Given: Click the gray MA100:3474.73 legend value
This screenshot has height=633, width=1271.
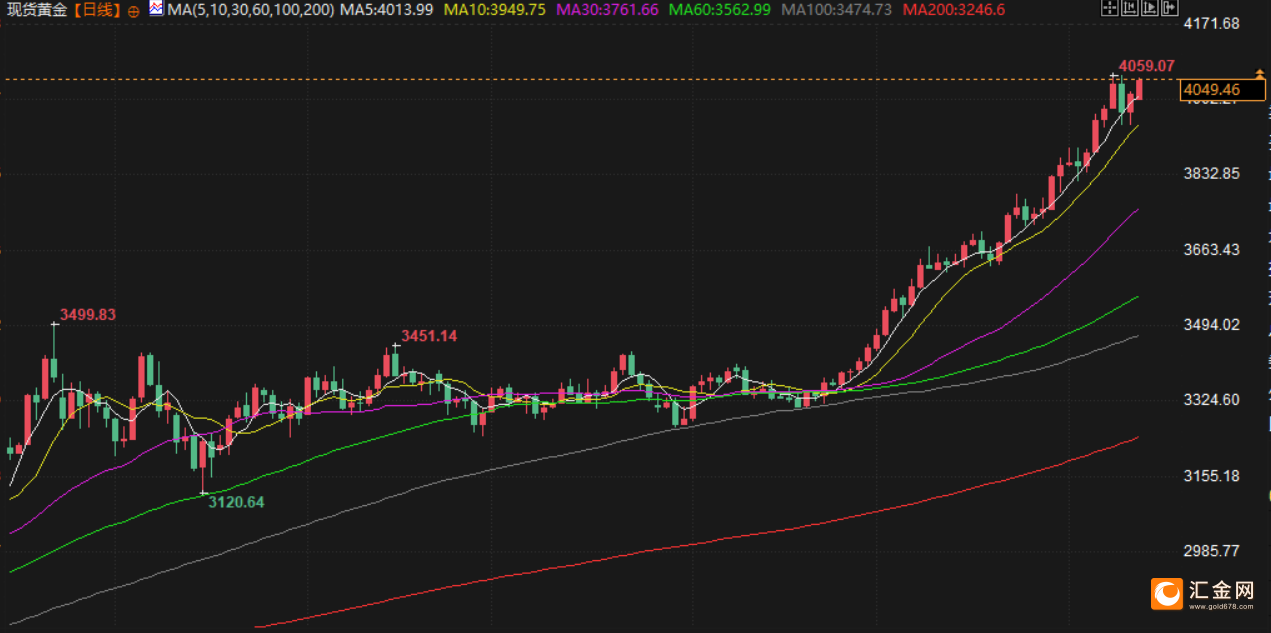Looking at the screenshot, I should pyautogui.click(x=836, y=10).
